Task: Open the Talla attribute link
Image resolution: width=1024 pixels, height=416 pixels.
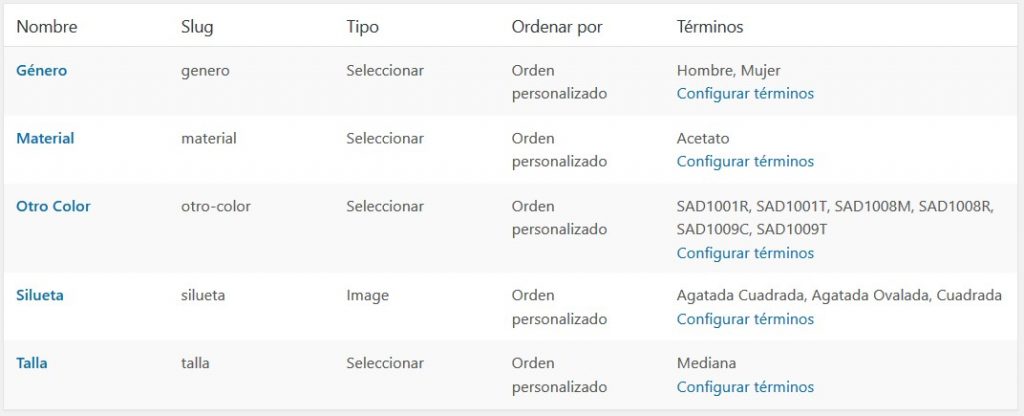Action: tap(32, 363)
